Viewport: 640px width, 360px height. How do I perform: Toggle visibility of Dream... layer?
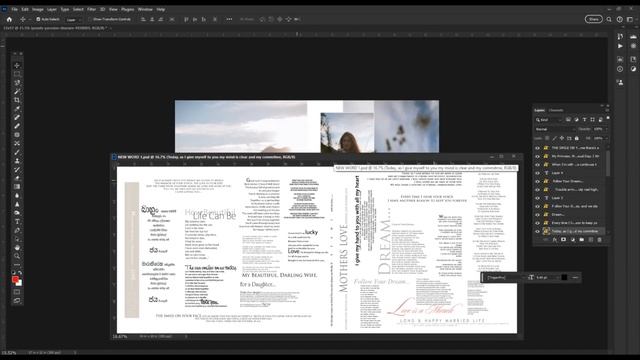pos(538,215)
